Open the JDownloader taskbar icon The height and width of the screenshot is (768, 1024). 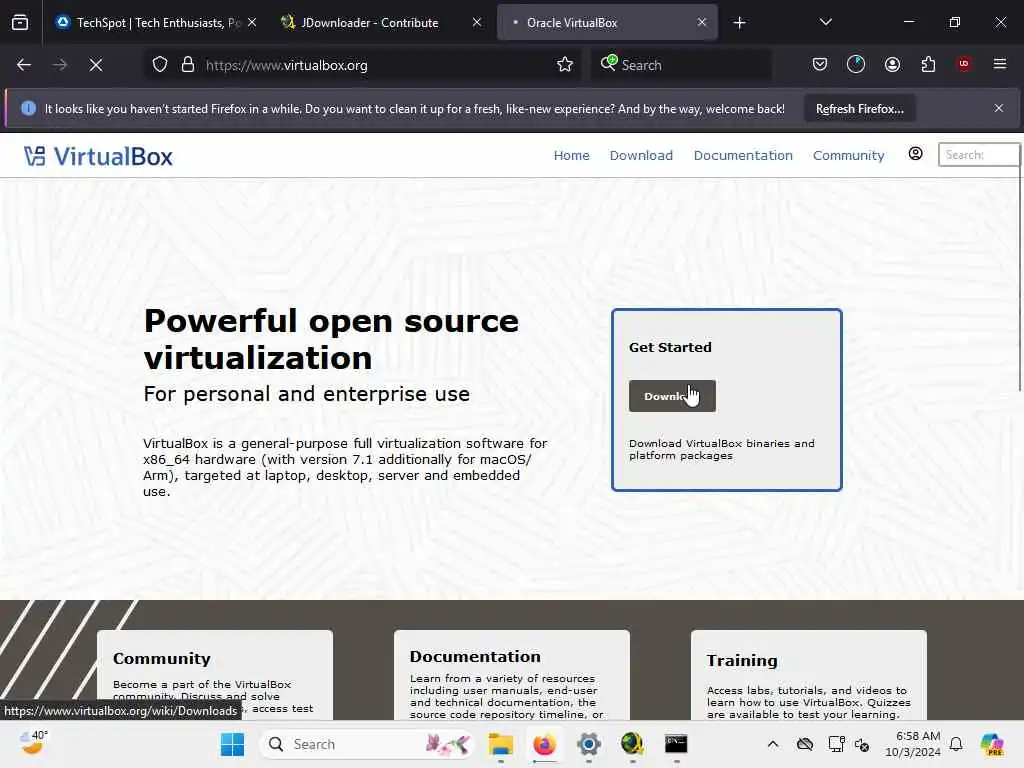coord(632,744)
